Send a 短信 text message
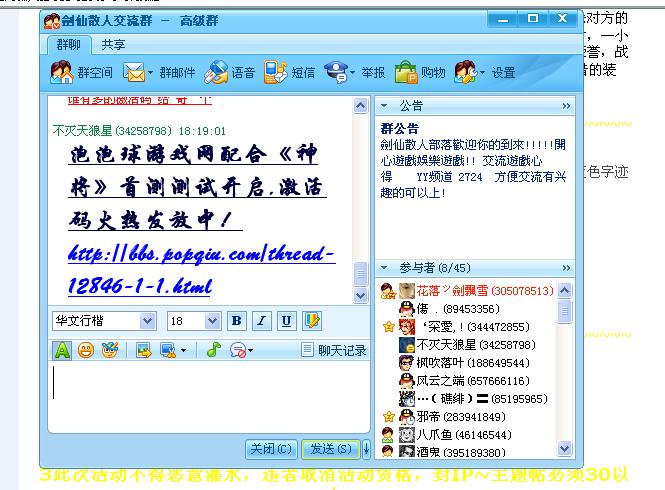 click(276, 72)
